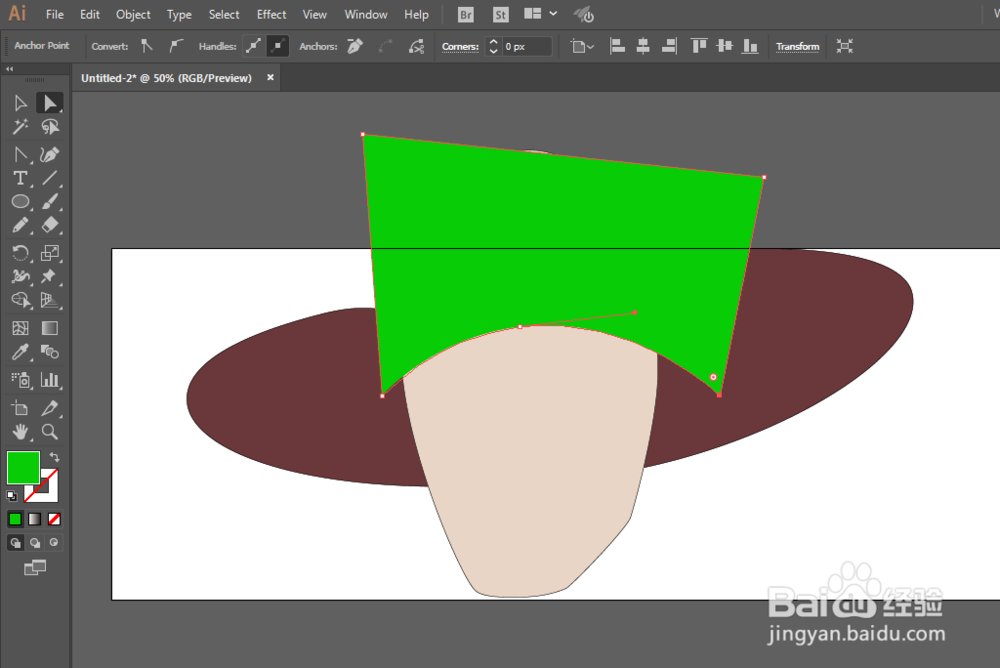
Task: Select the Lasso tool
Action: [x=49, y=127]
